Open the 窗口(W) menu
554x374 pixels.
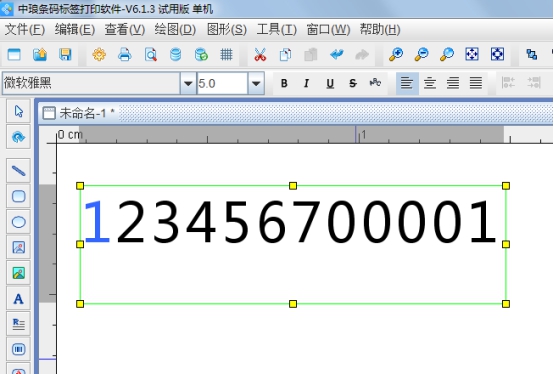(x=329, y=29)
